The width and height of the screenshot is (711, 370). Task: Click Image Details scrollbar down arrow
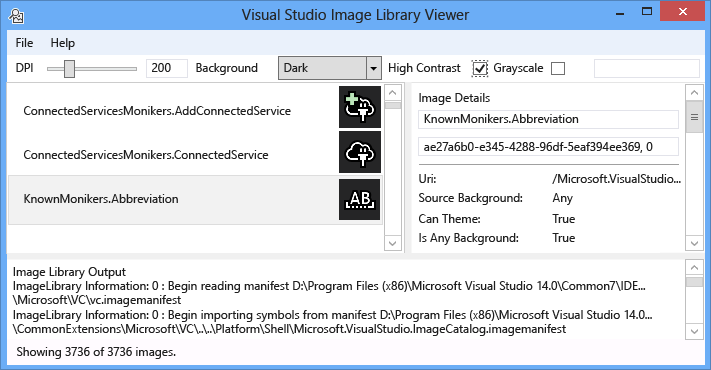pyautogui.click(x=694, y=243)
